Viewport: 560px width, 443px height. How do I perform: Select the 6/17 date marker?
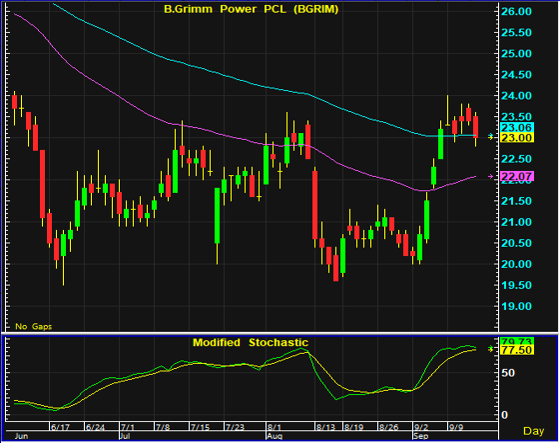tap(60, 427)
